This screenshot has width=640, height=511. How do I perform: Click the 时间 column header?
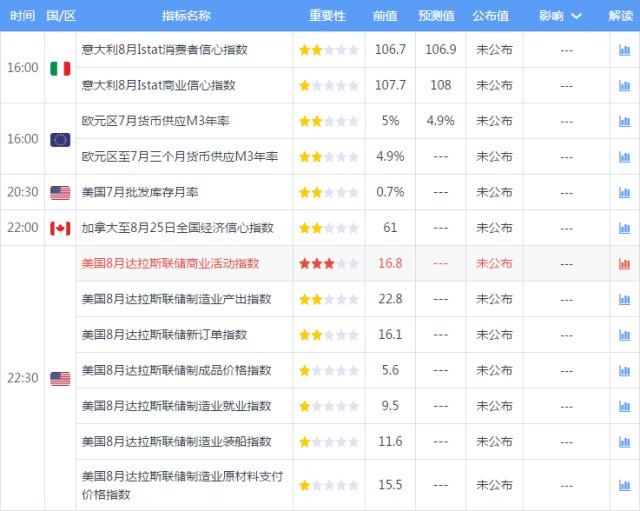[x=22, y=16]
